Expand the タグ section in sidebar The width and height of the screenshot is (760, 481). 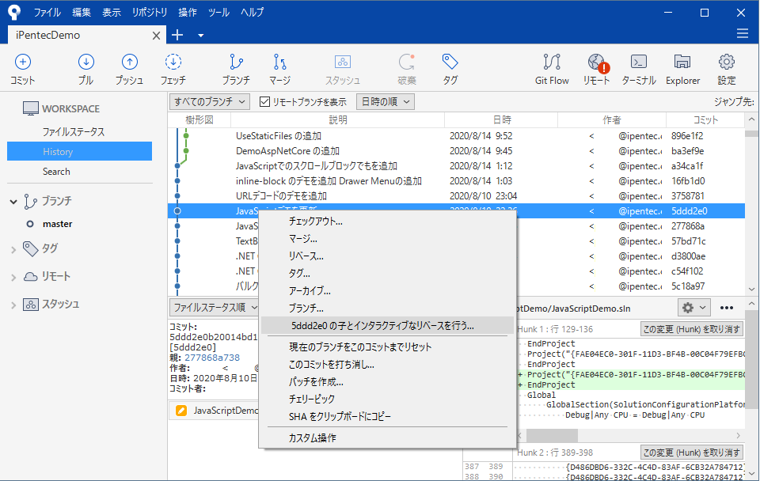(x=14, y=250)
